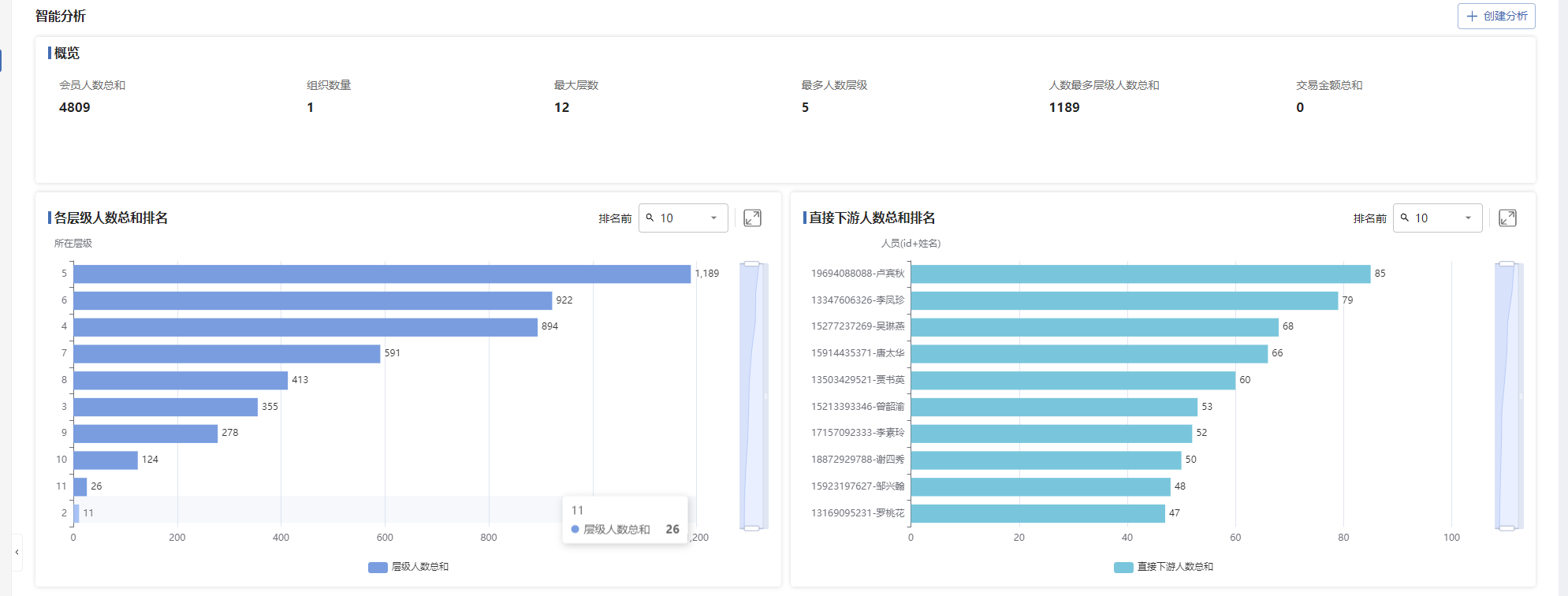This screenshot has width=1568, height=596.
Task: Click the 直接下游人数总和排名 chart title
Action: 873,218
